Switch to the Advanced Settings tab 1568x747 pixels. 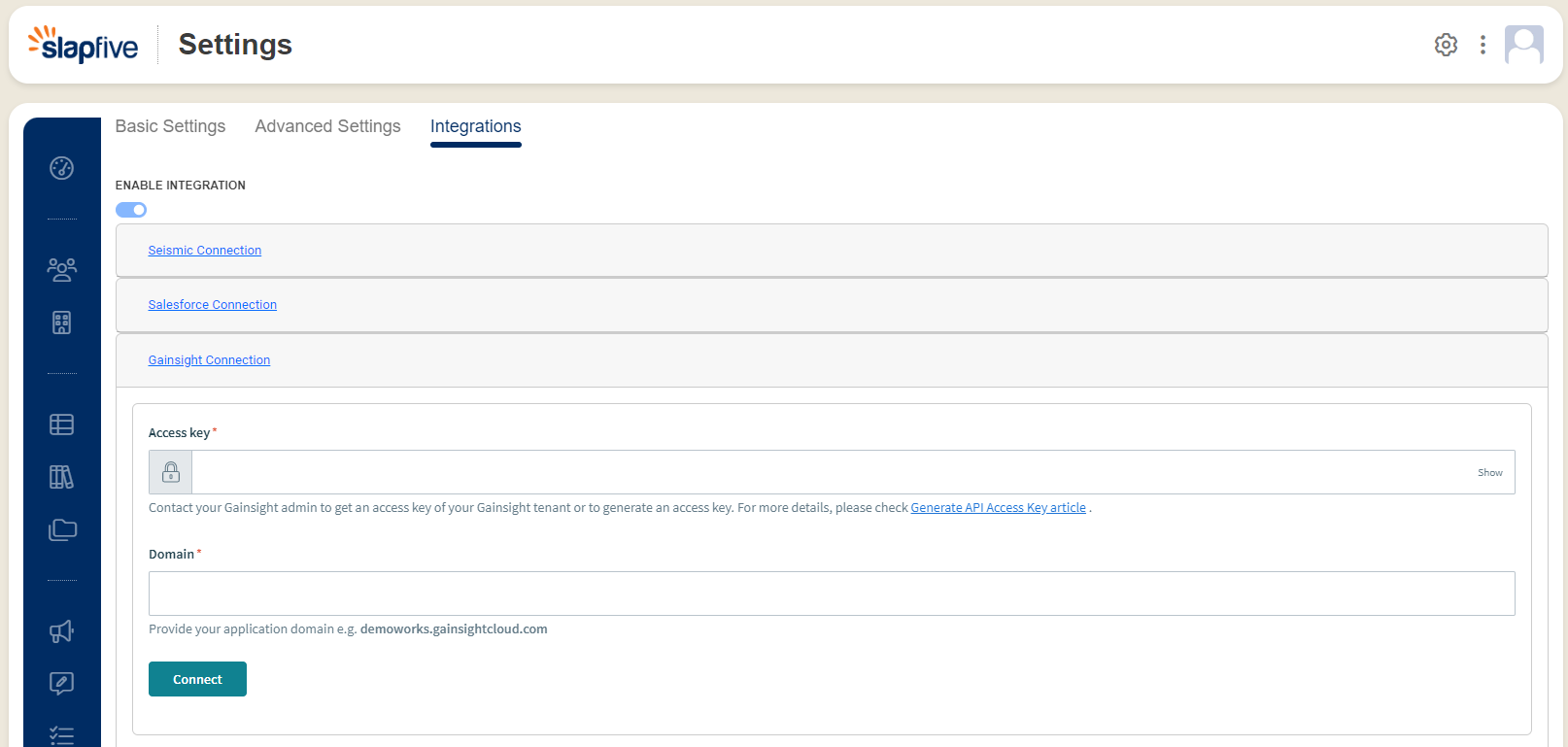[x=327, y=126]
